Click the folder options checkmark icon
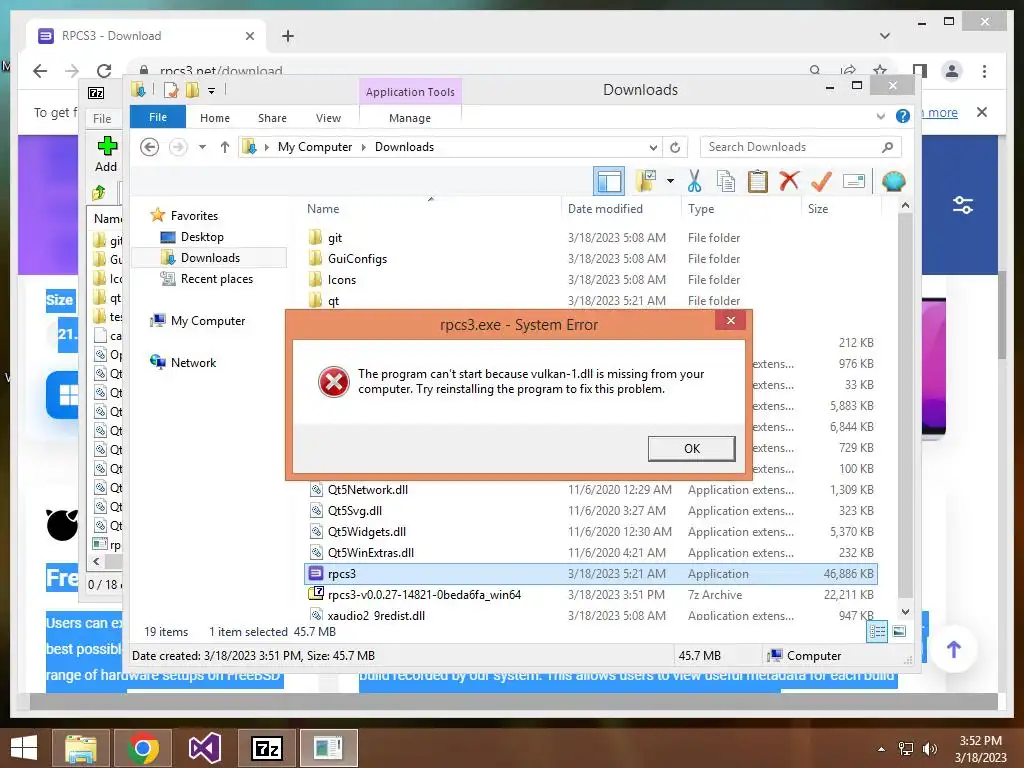This screenshot has height=768, width=1024. [646, 181]
